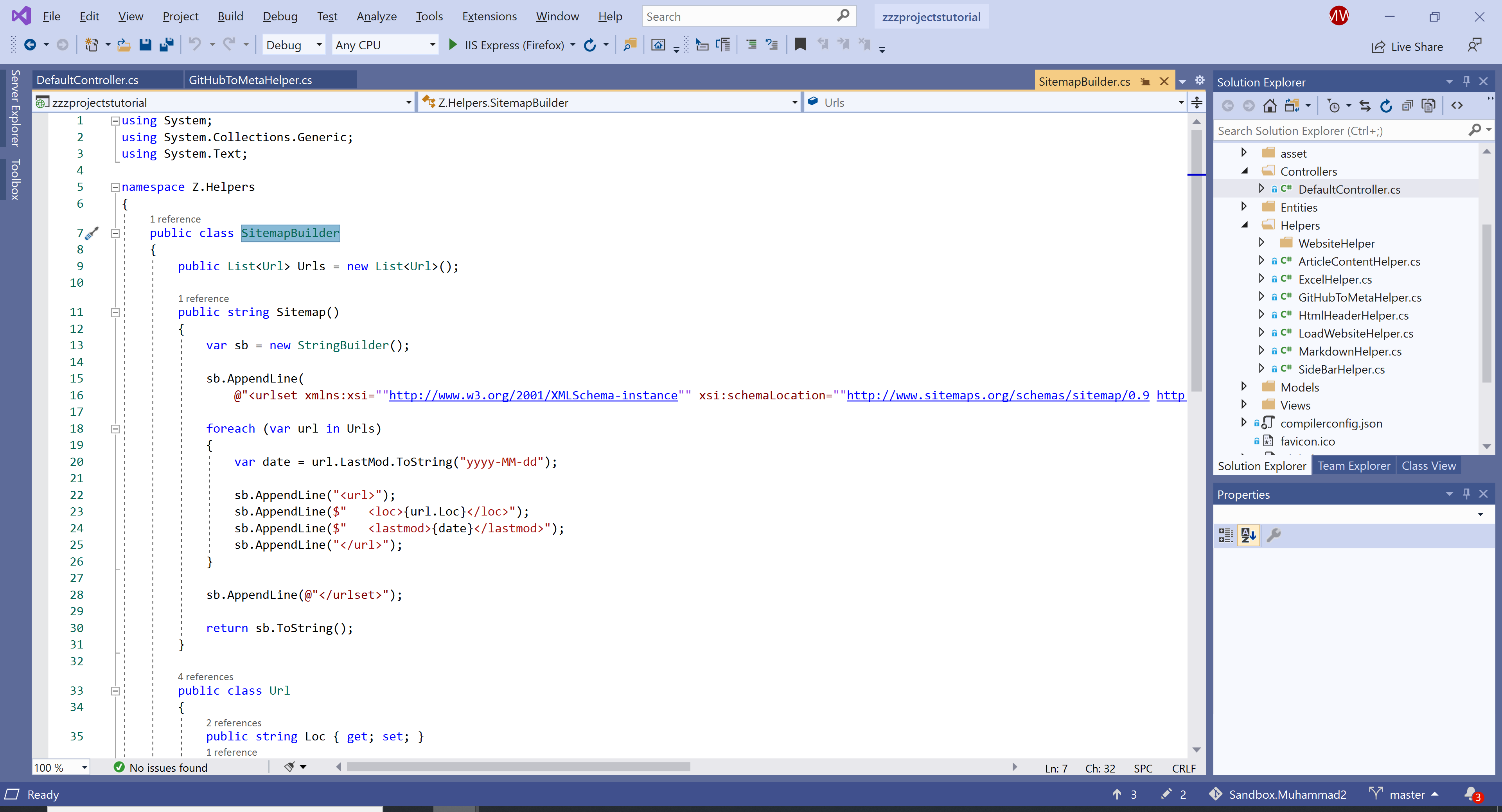Switch to GitHubToMetaHelper.cs tab
Viewport: 1502px width, 812px height.
(x=250, y=80)
